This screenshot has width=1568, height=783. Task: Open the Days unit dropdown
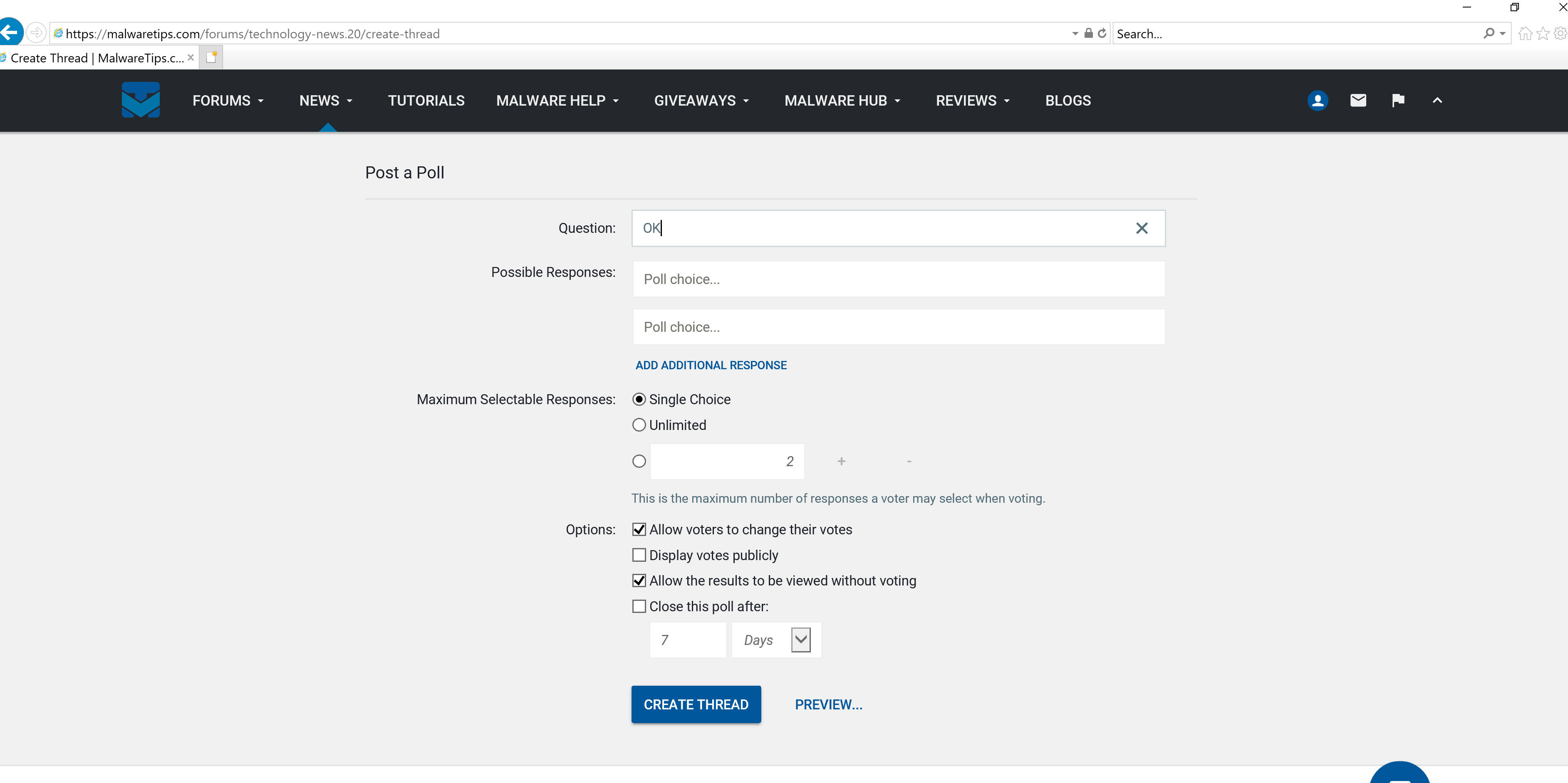tap(800, 640)
